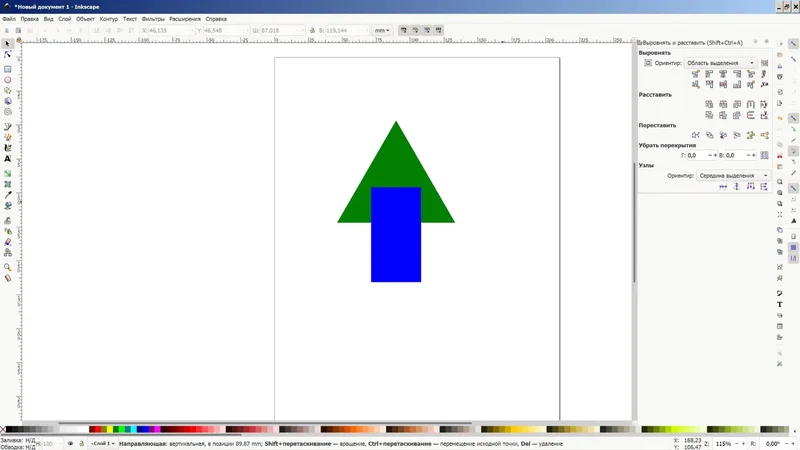Select the Spiral tool
This screenshot has height=450, width=800.
tap(8, 112)
